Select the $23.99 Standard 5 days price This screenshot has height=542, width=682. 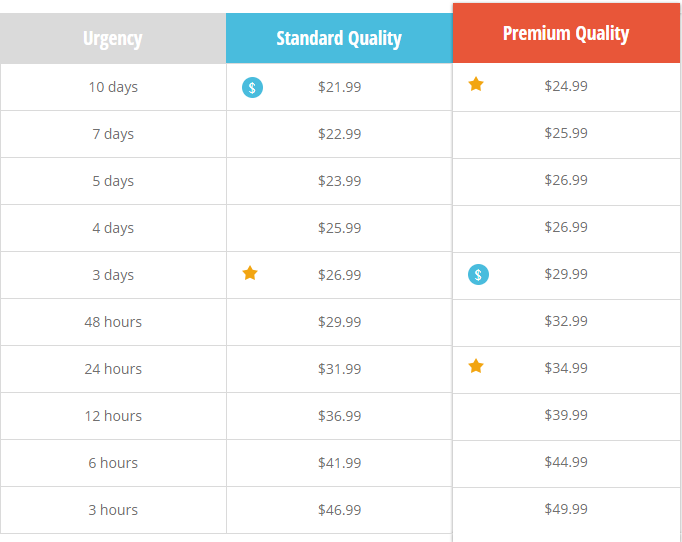339,181
